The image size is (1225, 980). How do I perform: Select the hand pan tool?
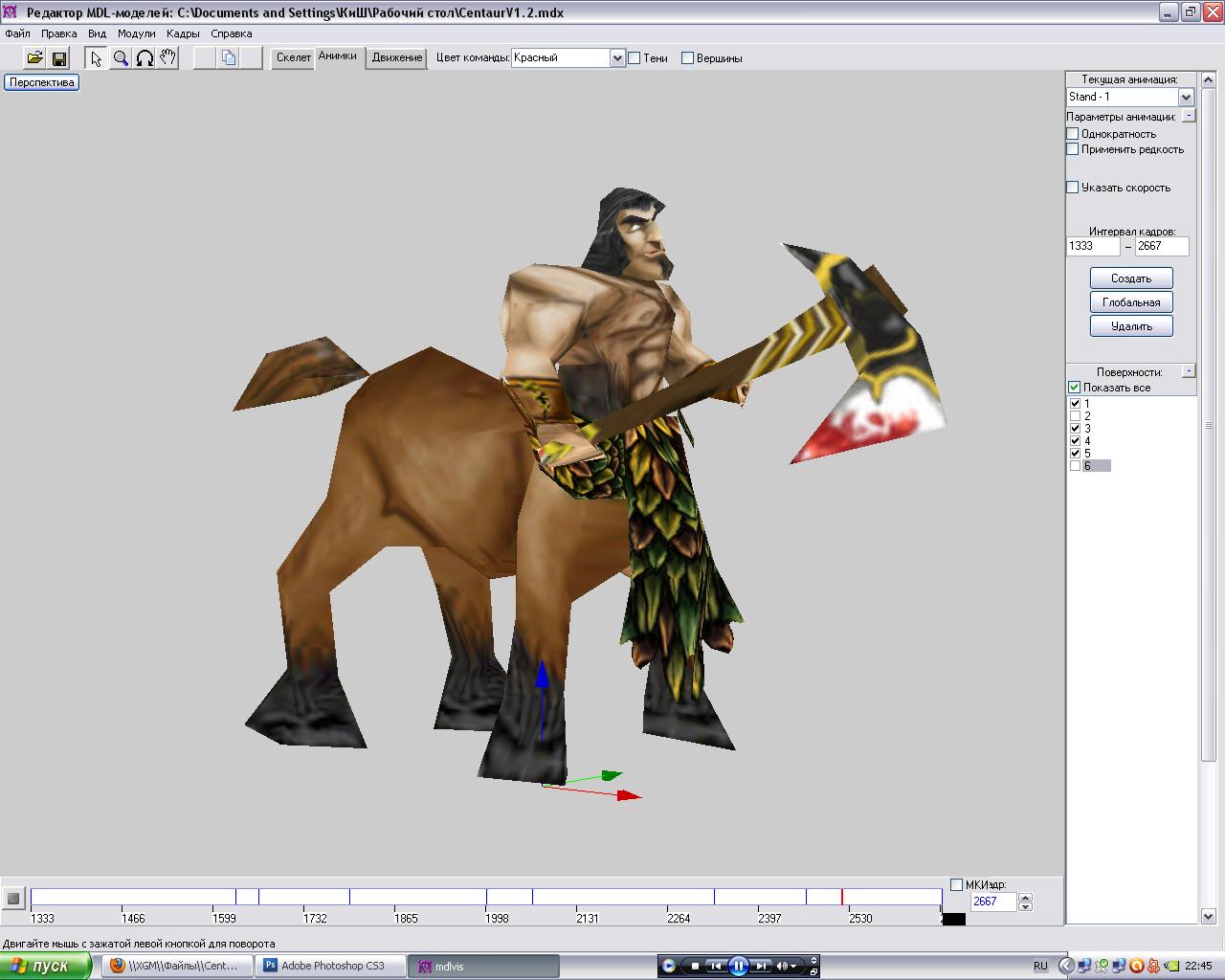point(167,58)
